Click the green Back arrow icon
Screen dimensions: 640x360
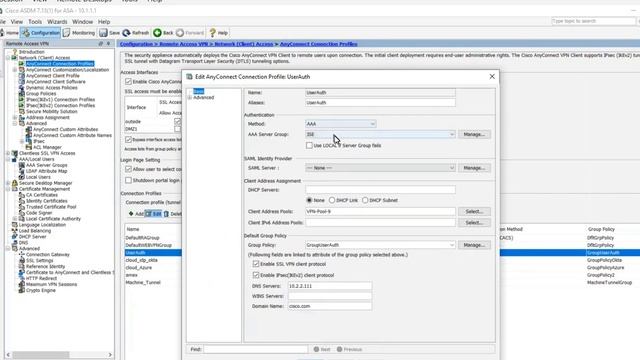click(x=157, y=33)
